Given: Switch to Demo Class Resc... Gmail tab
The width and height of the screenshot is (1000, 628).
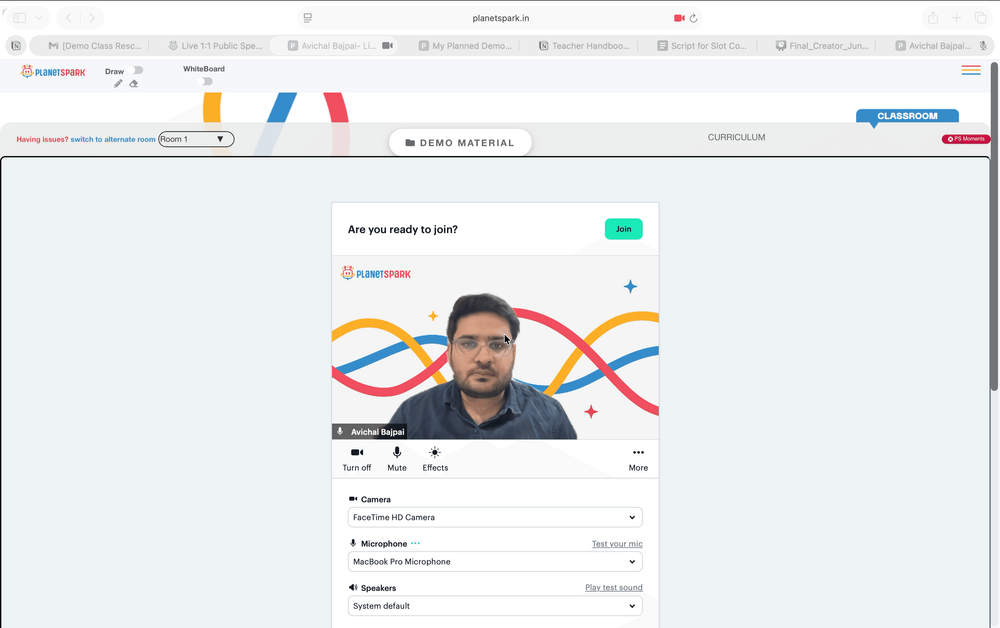Looking at the screenshot, I should tap(95, 46).
